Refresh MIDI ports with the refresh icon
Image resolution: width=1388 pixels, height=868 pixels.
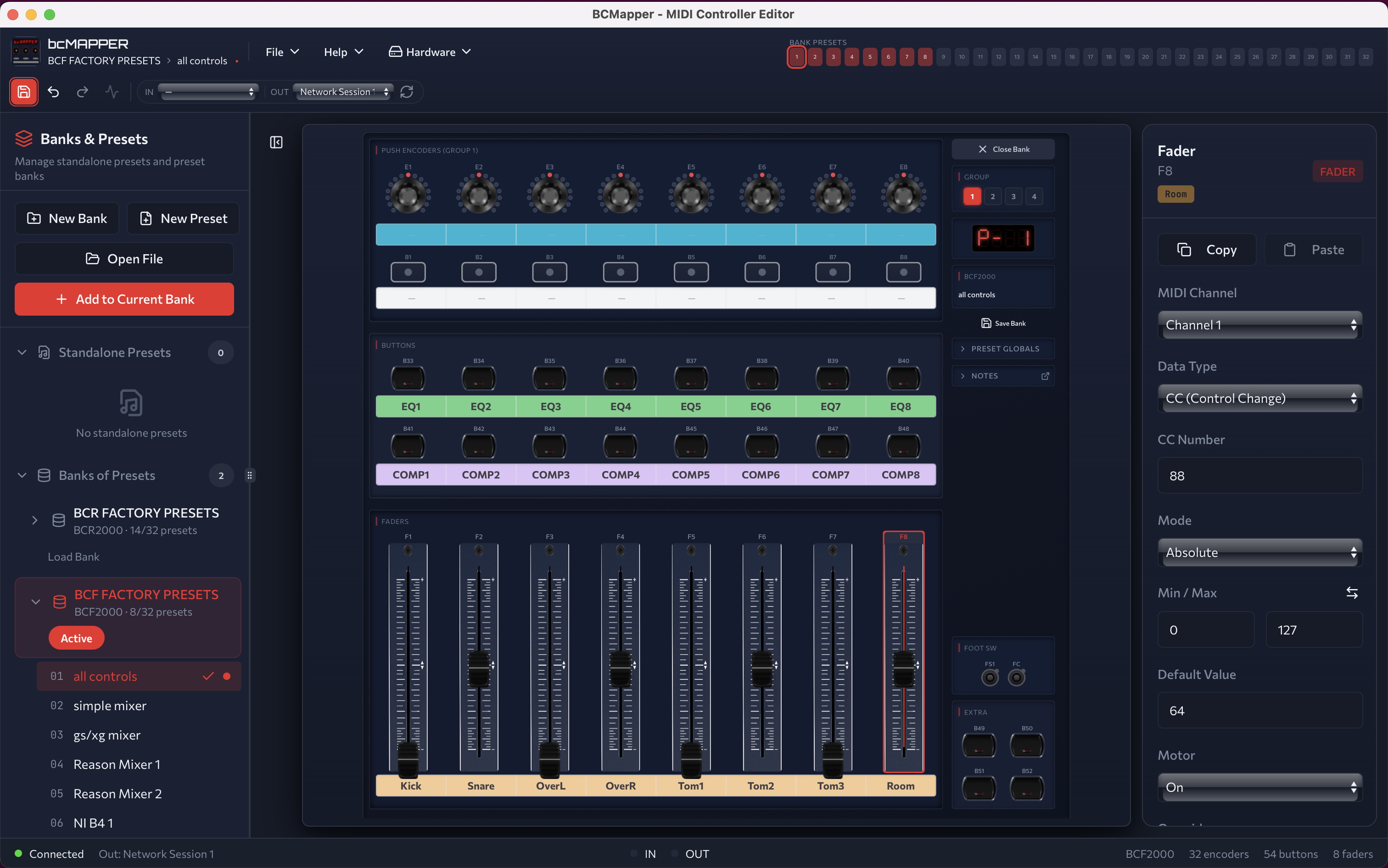tap(408, 92)
